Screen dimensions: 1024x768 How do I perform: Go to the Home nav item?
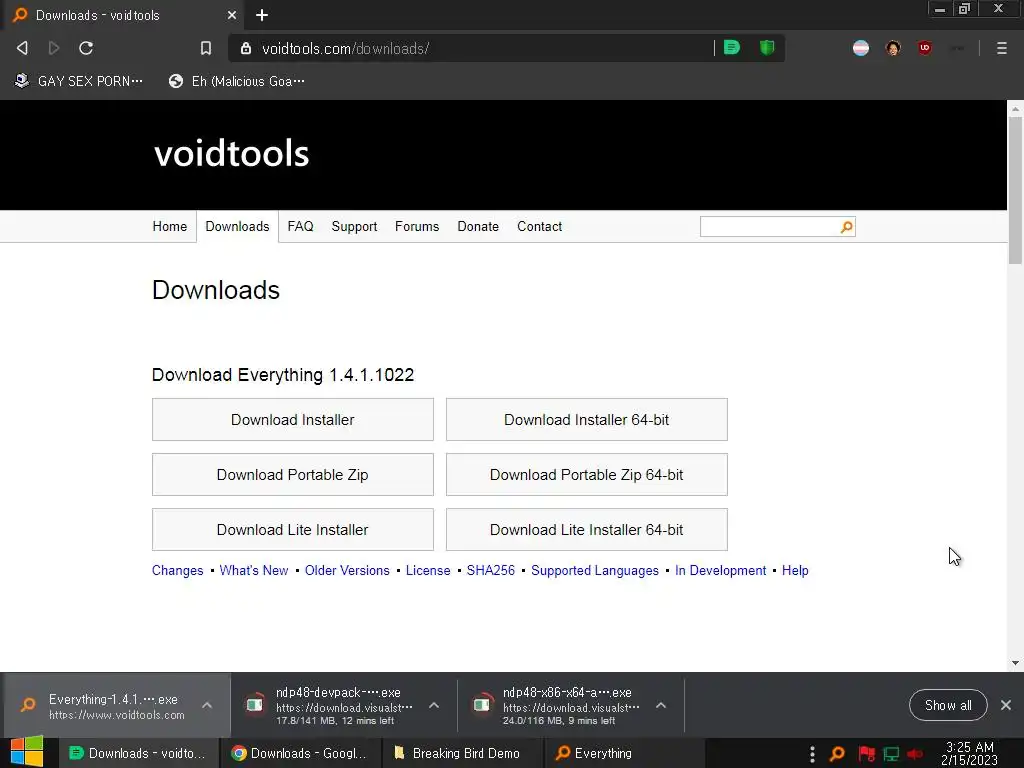click(170, 226)
